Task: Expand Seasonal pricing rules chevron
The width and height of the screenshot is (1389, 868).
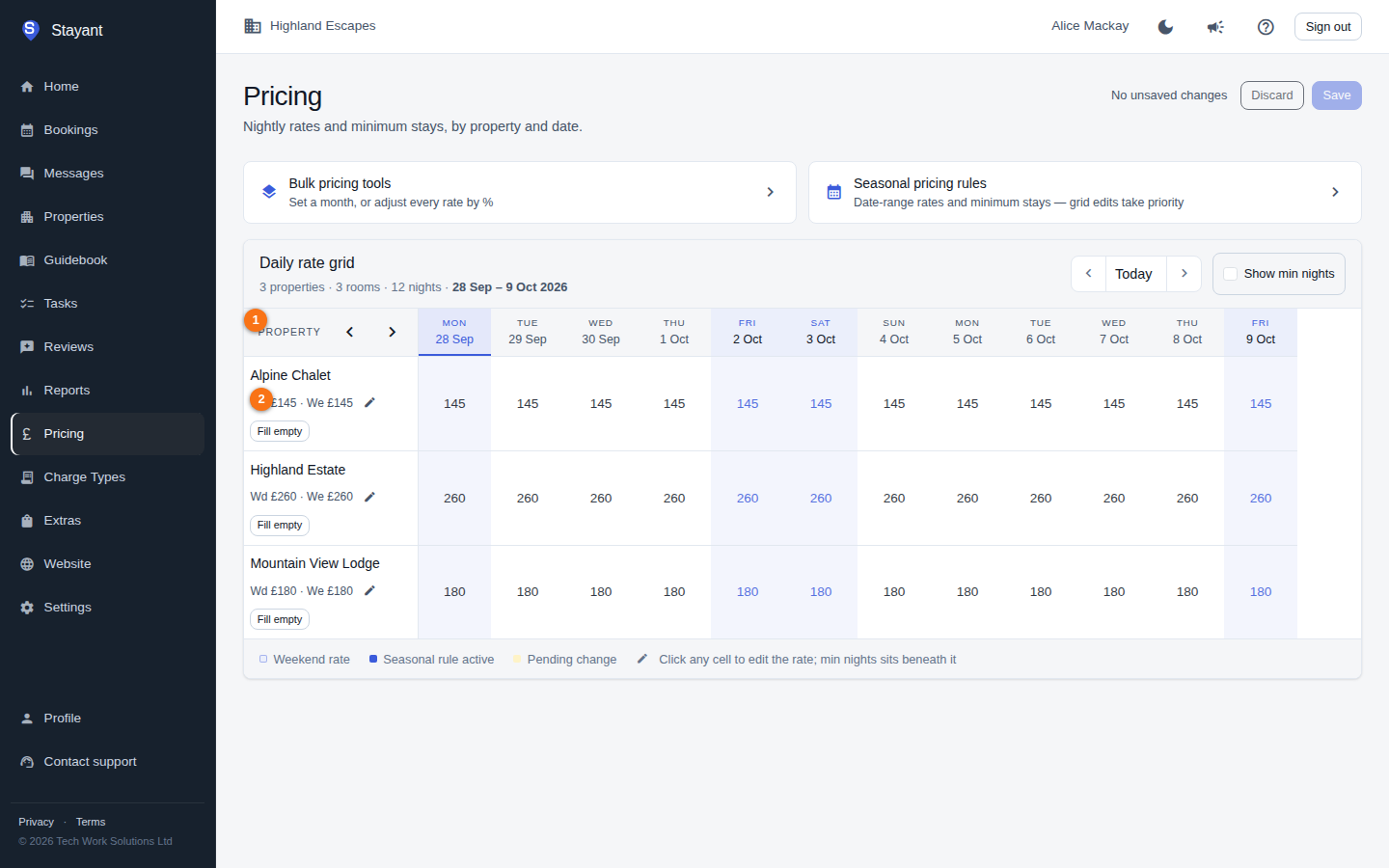Action: 1335,192
